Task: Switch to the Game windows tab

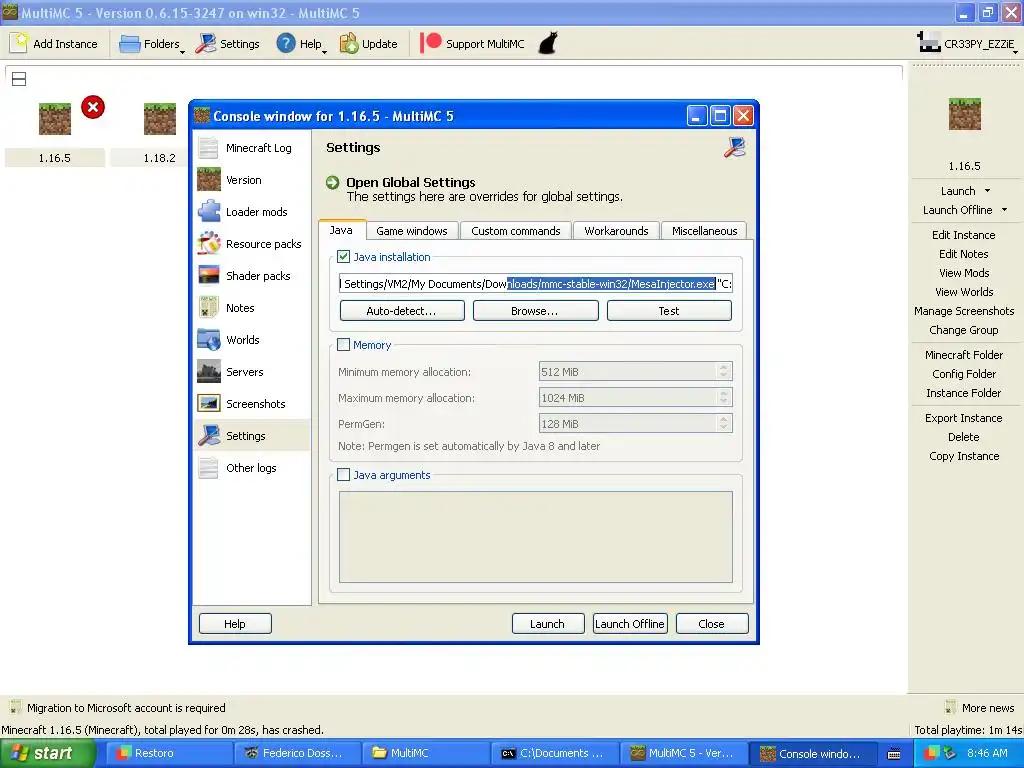Action: click(x=412, y=231)
